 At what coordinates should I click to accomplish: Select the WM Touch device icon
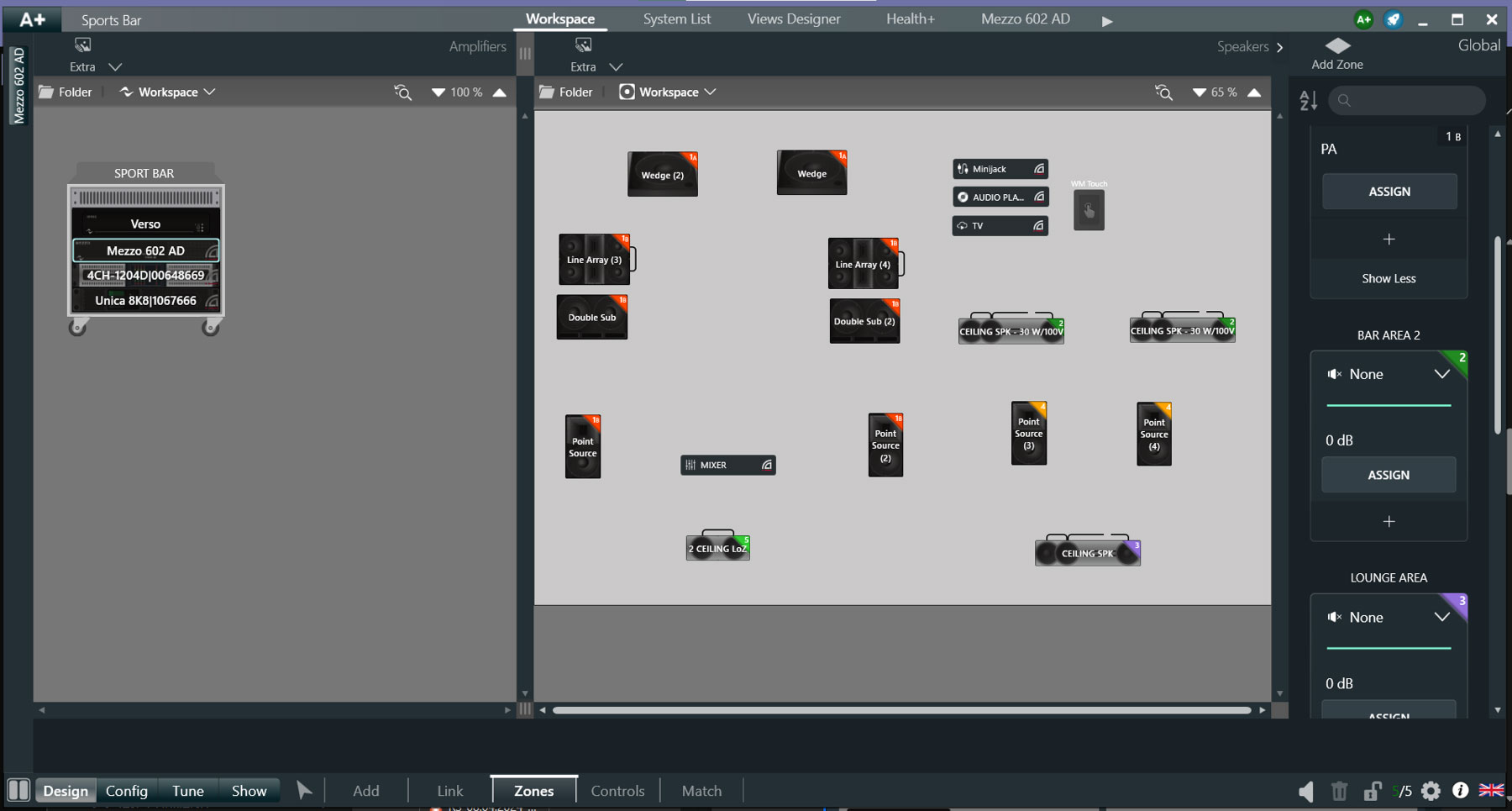(1089, 210)
